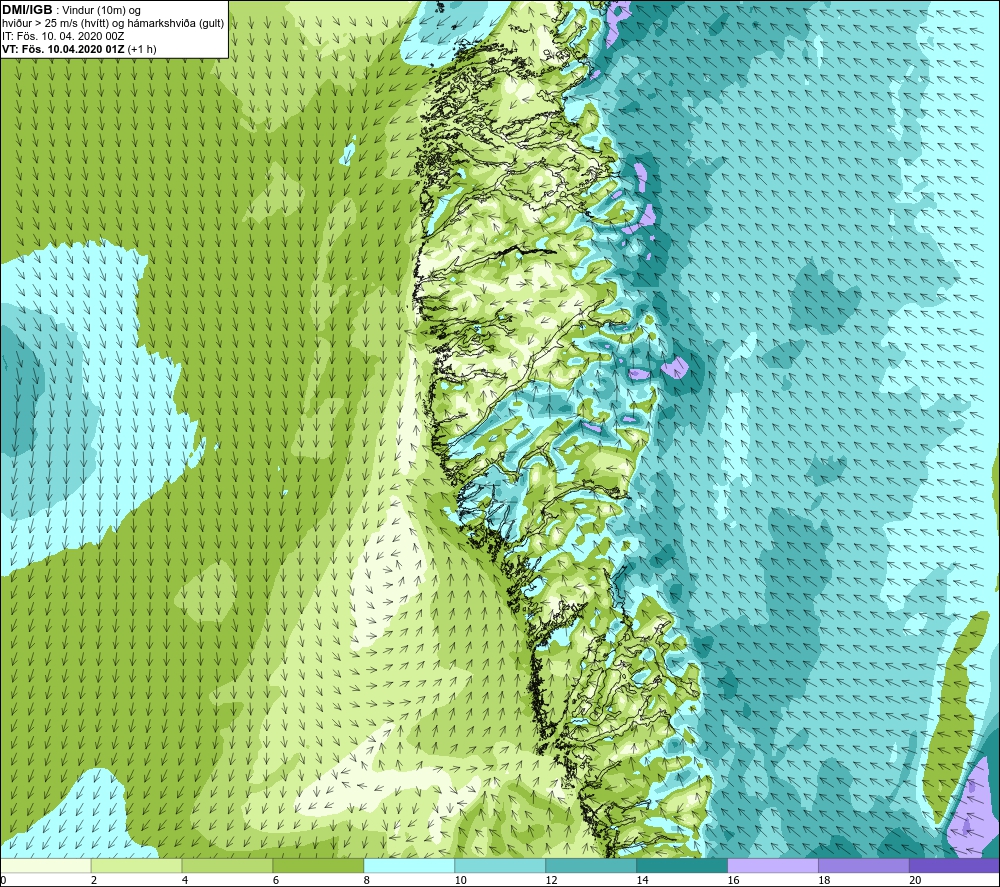This screenshot has height=887, width=1000.
Task: Click the '(+1 h)' forecast offset text
Action: [142, 49]
